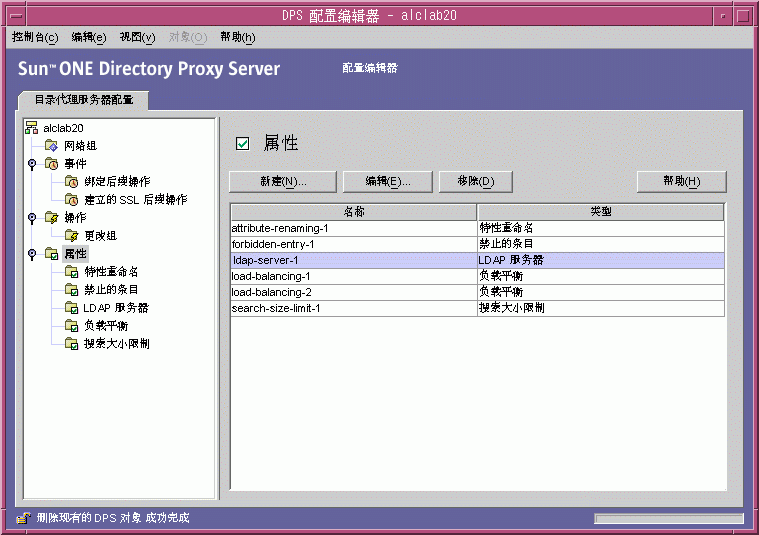
Task: Select the 搜索大小限制 tree label
Action: click(x=117, y=343)
